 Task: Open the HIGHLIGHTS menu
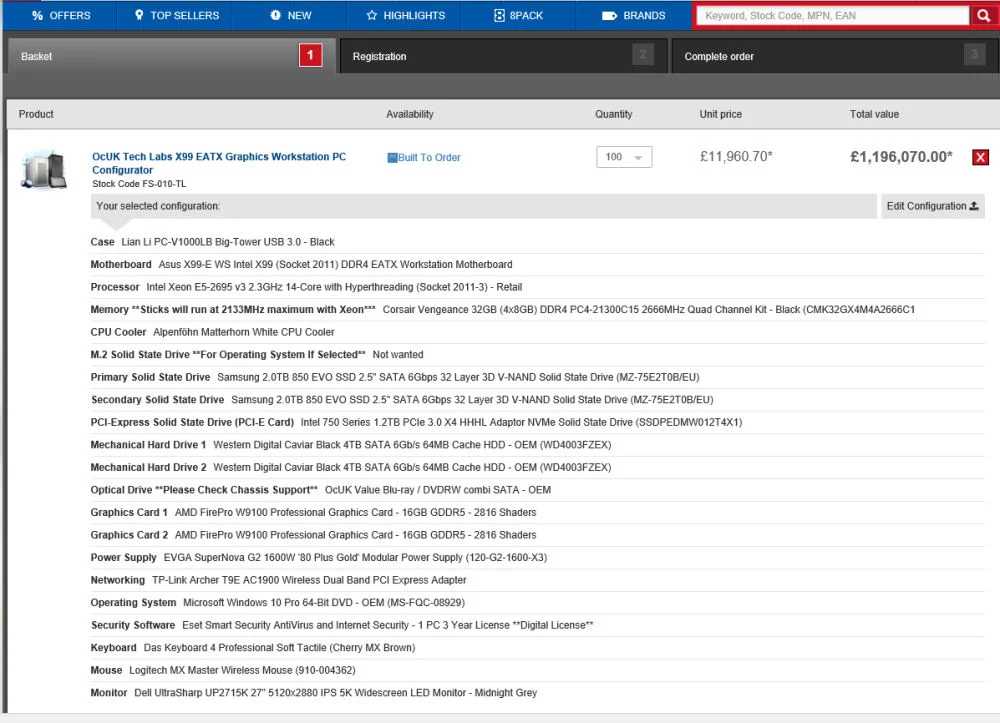pos(404,15)
